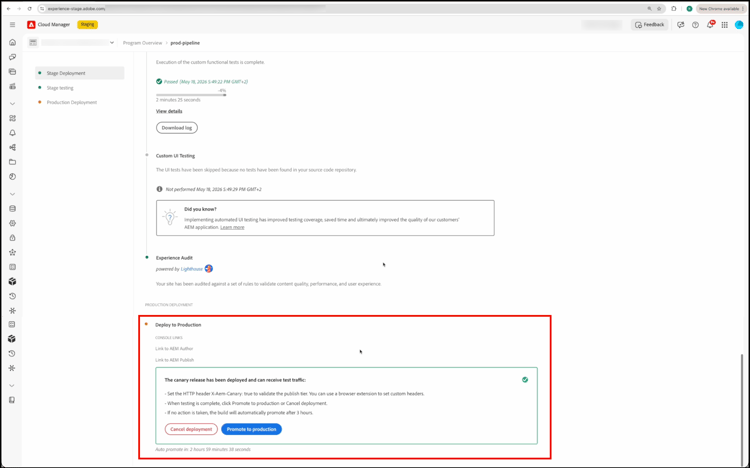Click the padlock icon in the sidebar

pos(12,238)
